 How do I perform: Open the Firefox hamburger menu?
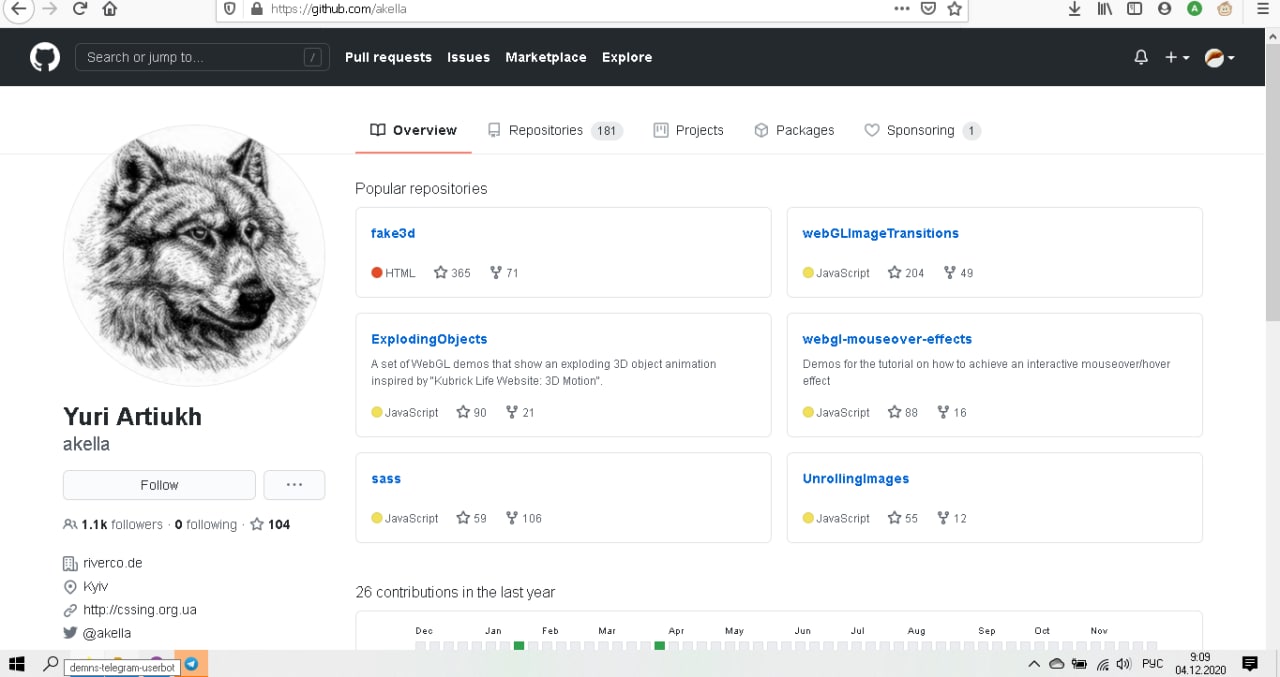click(x=1262, y=8)
